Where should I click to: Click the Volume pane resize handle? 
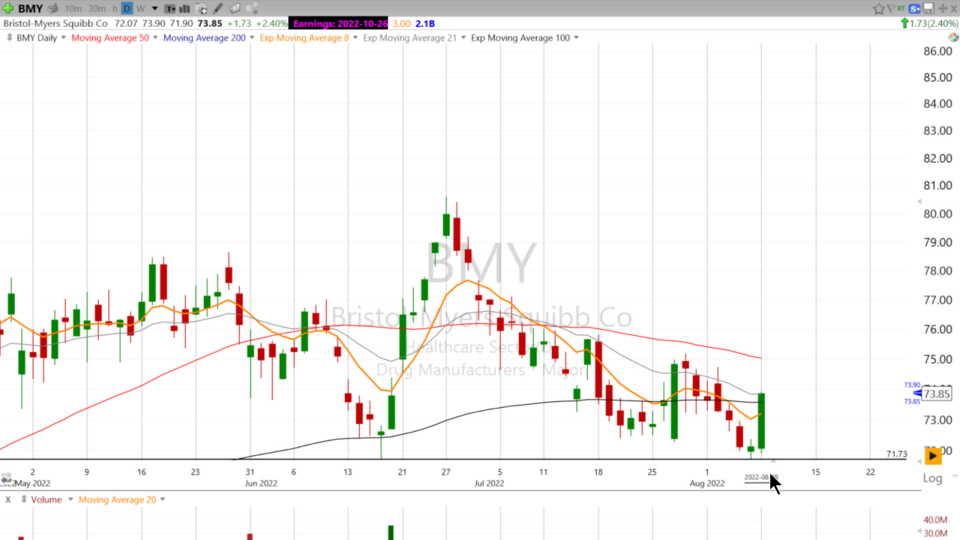coord(24,500)
